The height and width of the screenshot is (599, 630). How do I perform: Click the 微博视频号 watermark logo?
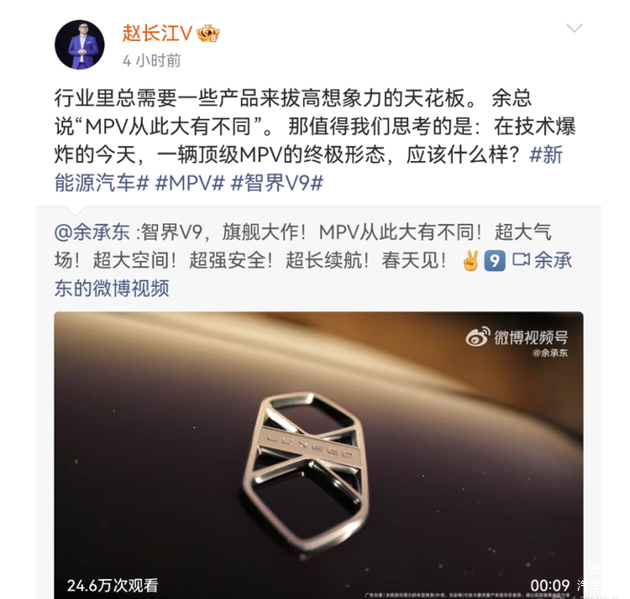tap(517, 337)
